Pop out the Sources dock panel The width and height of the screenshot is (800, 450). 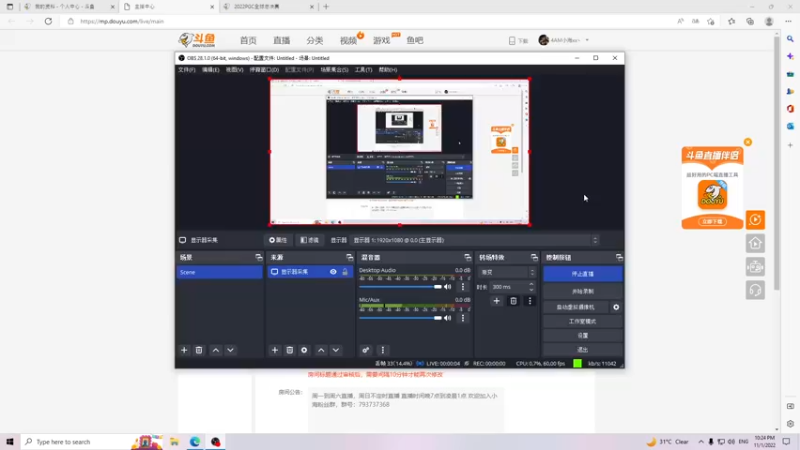[x=349, y=257]
